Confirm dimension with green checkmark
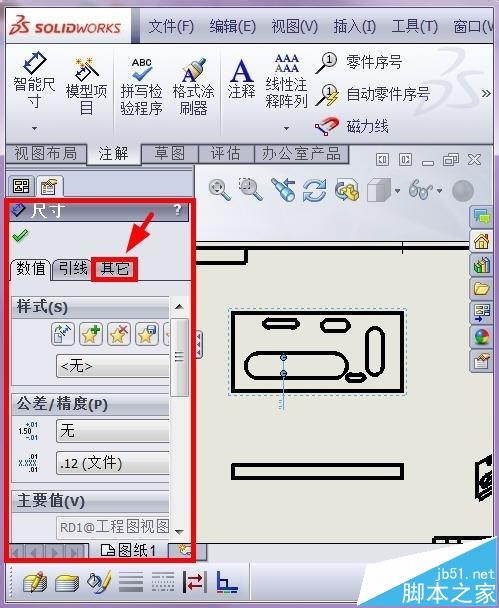Image resolution: width=499 pixels, height=608 pixels. pos(20,235)
